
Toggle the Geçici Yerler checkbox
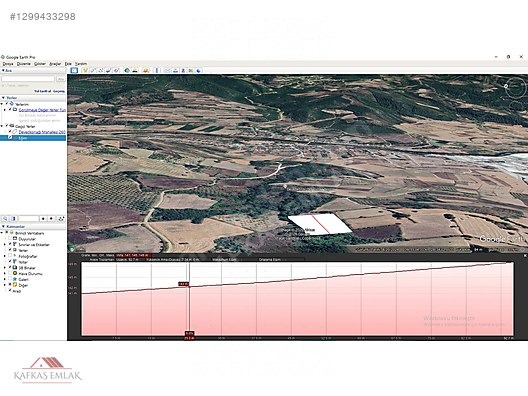pos(7,126)
